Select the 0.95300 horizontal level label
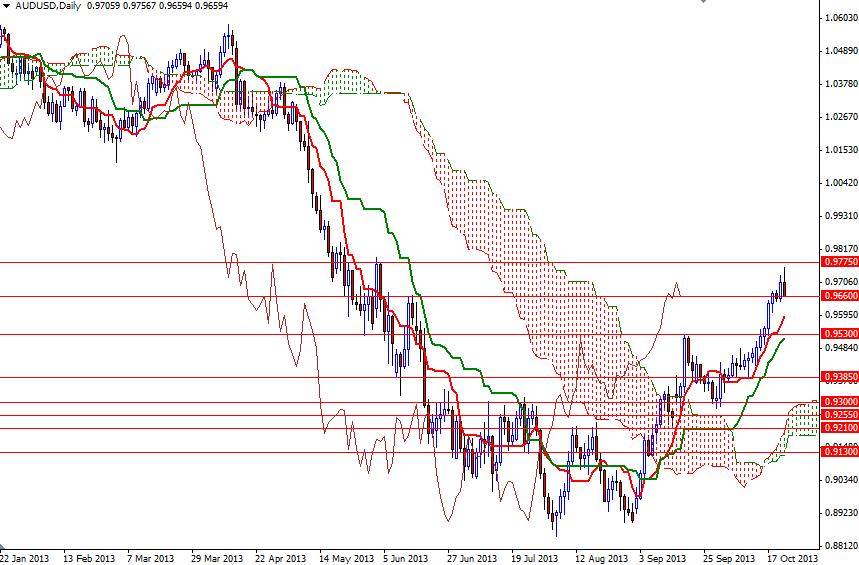This screenshot has height=565, width=859. (840, 333)
